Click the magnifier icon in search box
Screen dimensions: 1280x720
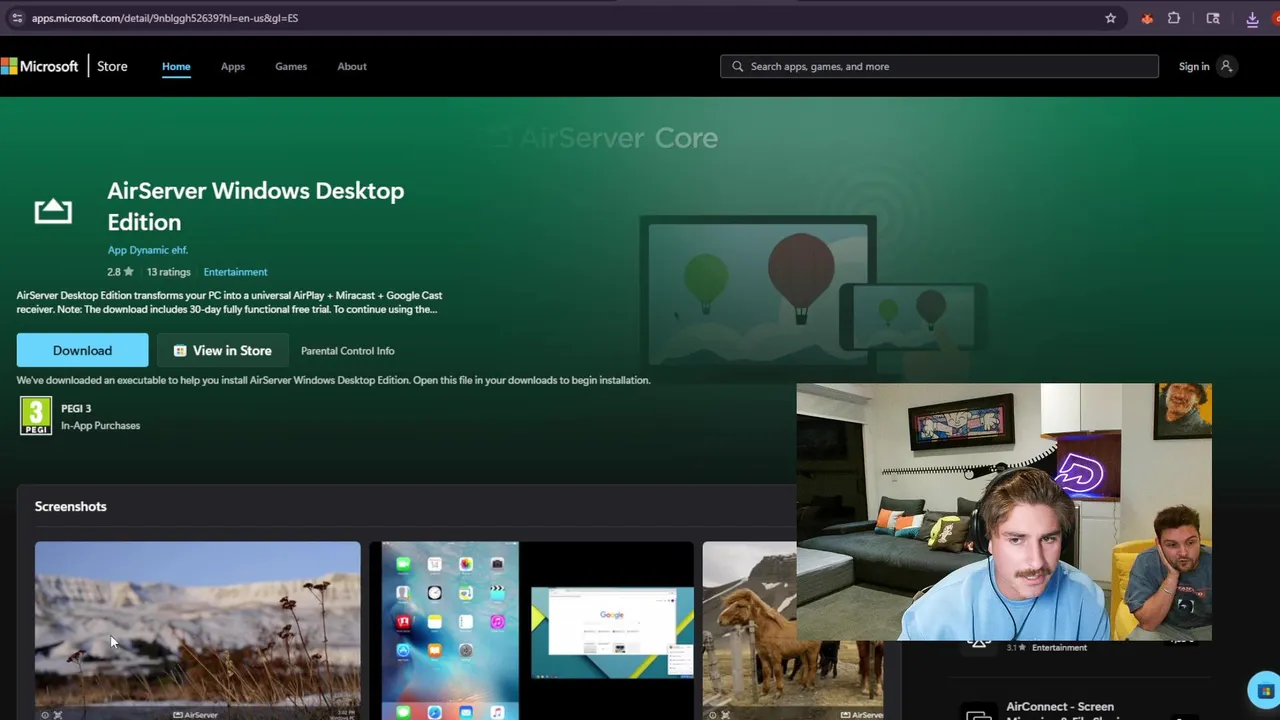(738, 66)
